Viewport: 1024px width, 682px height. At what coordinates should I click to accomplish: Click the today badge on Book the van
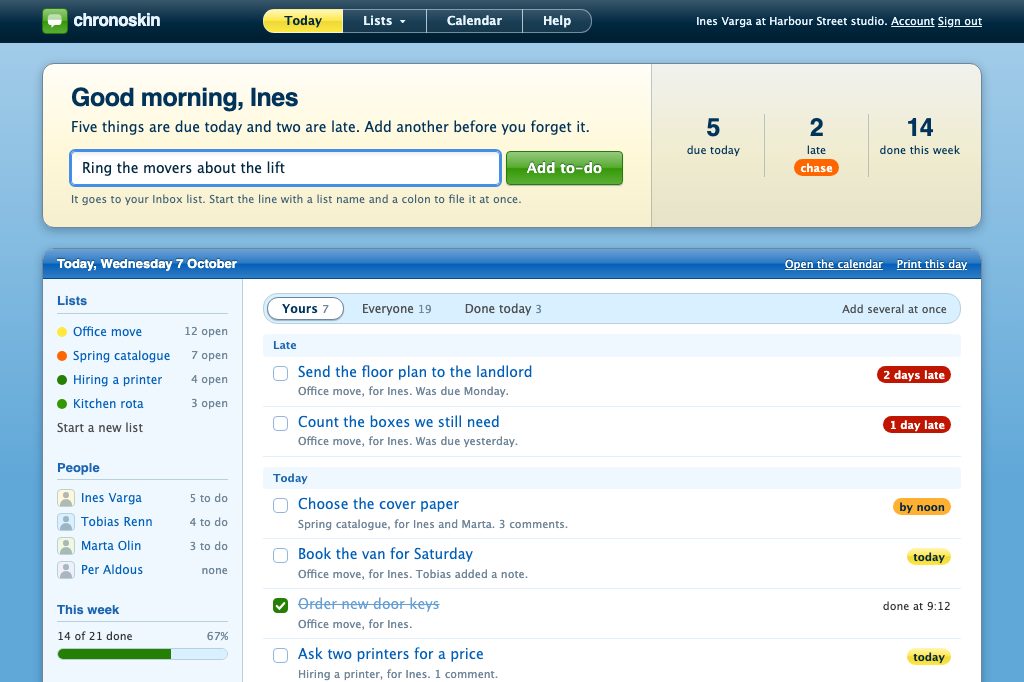point(929,557)
